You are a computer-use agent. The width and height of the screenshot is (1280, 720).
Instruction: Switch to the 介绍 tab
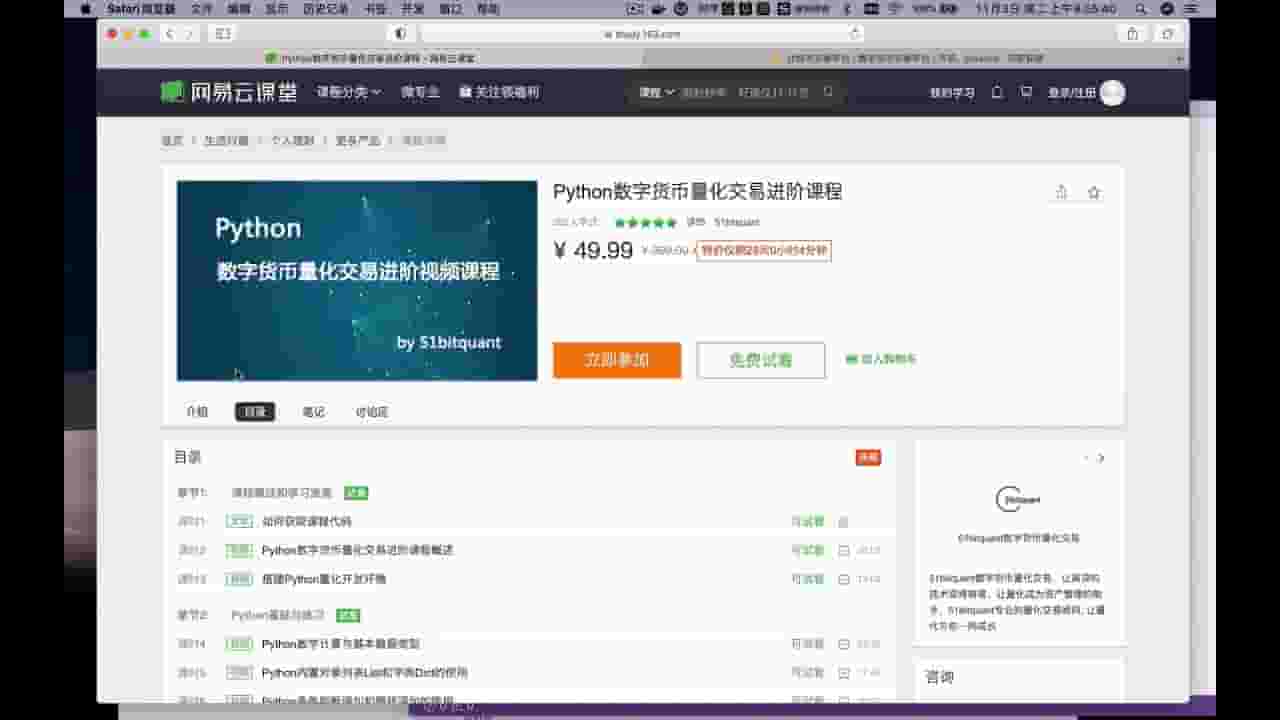click(x=197, y=412)
